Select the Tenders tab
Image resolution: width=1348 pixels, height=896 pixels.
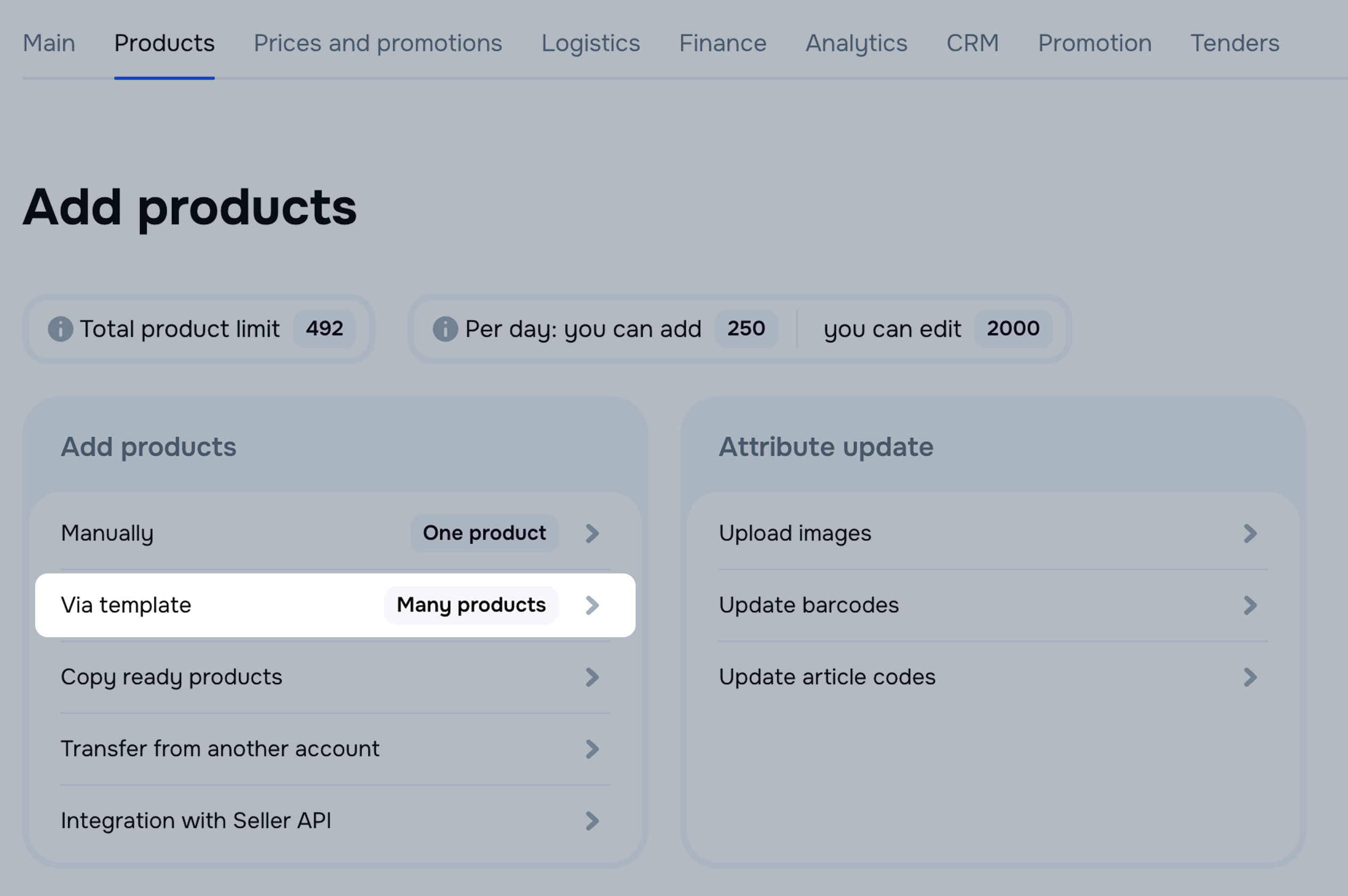coord(1234,44)
